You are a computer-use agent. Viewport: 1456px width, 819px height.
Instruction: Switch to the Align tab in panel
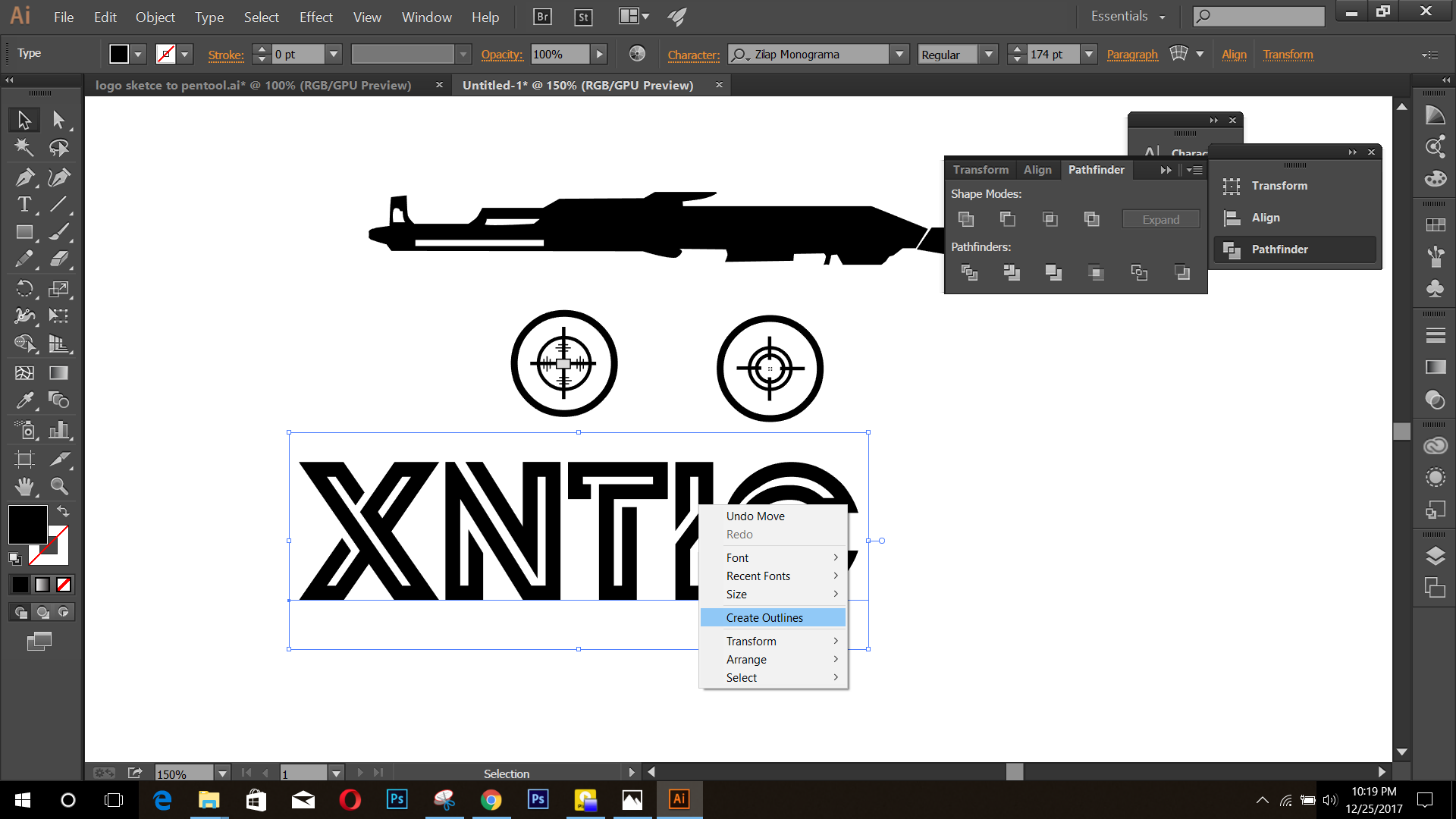pos(1037,169)
